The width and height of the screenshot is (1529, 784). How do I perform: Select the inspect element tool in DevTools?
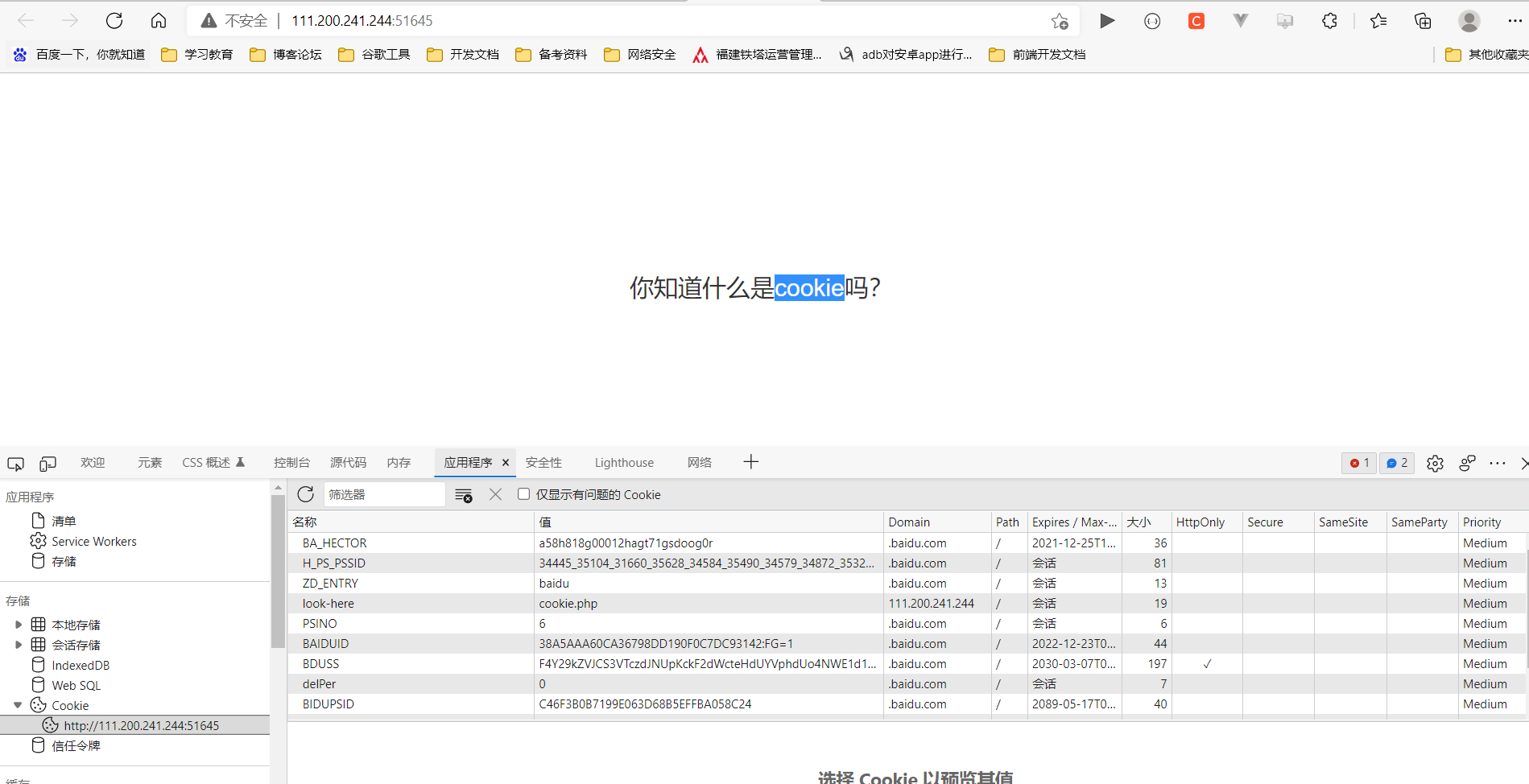tap(14, 463)
